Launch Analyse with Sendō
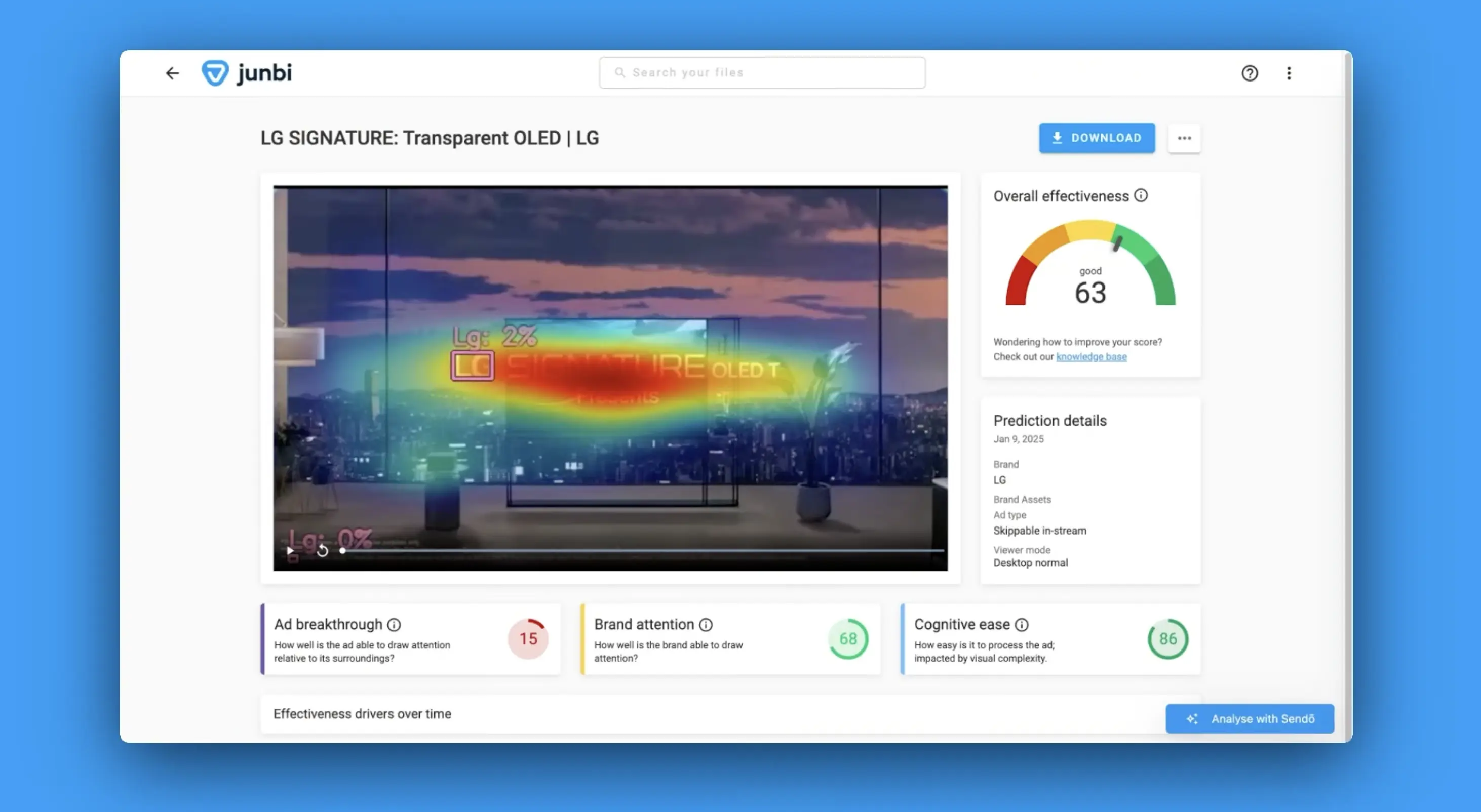 point(1250,718)
